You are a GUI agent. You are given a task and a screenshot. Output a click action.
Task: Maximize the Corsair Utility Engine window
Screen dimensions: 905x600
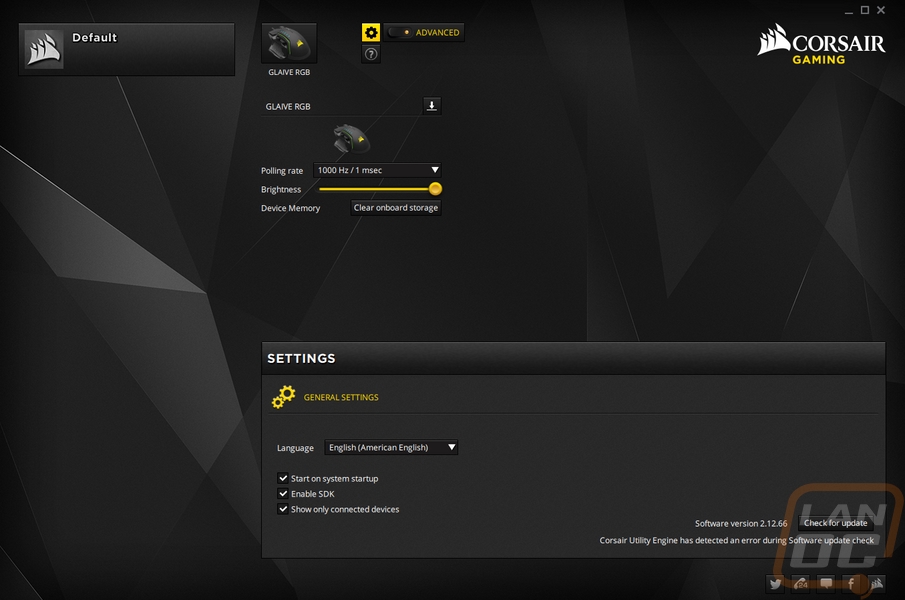865,10
